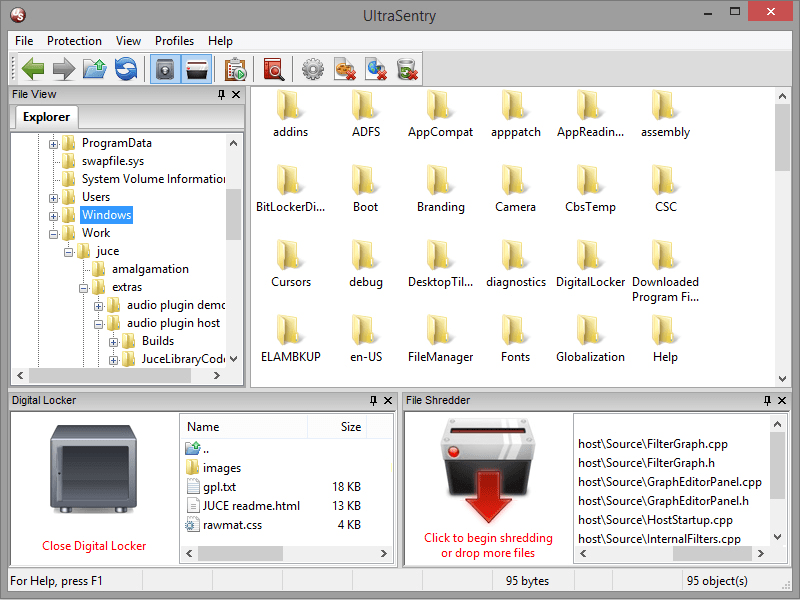Clear internet history globe icon
Image resolution: width=800 pixels, height=600 pixels.
tap(376, 69)
